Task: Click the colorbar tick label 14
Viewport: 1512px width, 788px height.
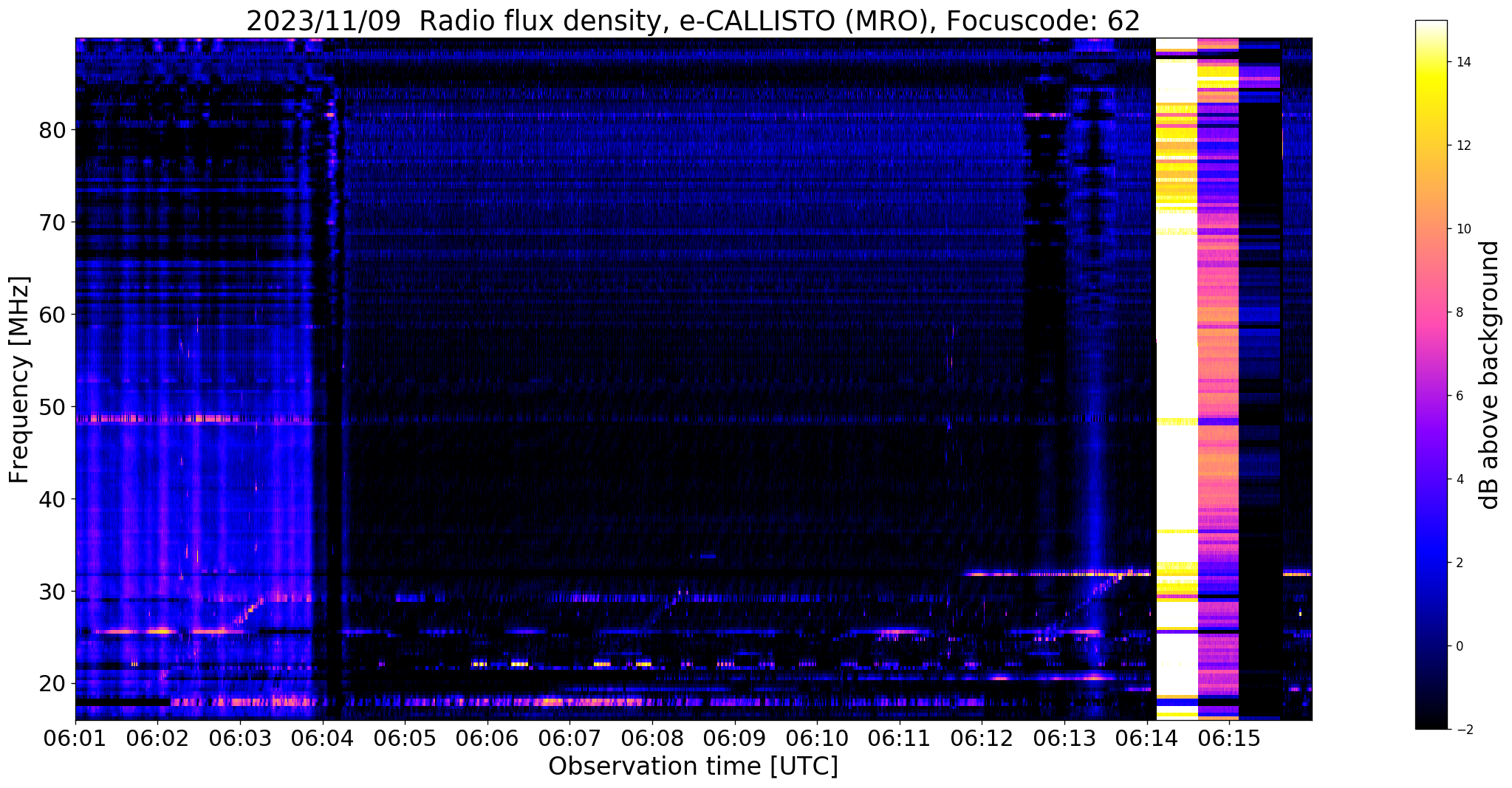Action: tap(1463, 62)
